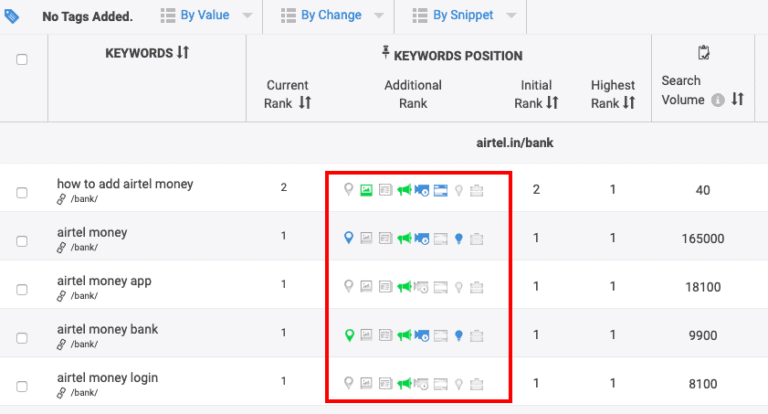Sort by Current Rank column
Screen dimensions: 768x414
tap(305, 102)
